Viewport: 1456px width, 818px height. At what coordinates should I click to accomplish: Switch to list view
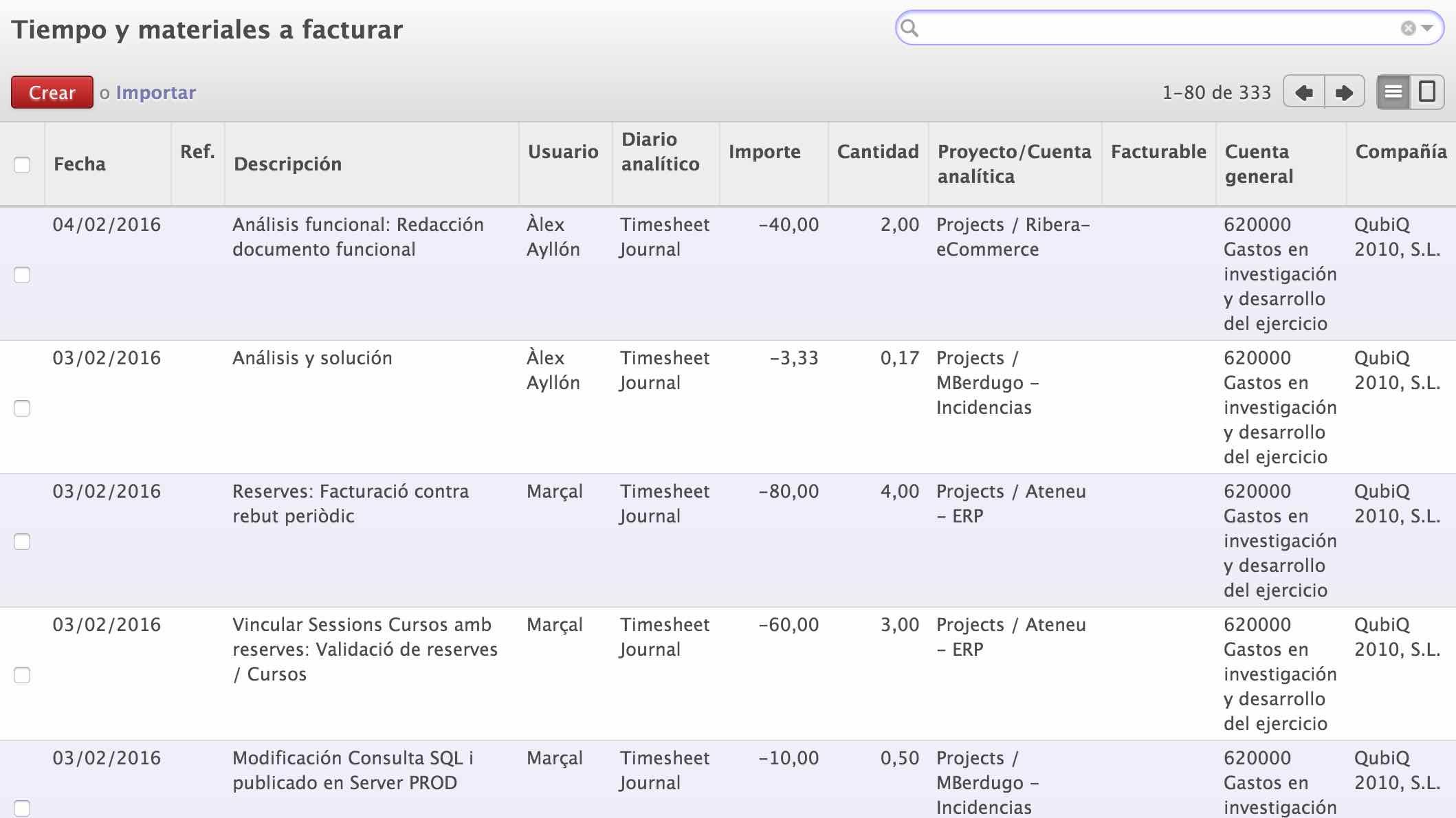(x=1393, y=92)
